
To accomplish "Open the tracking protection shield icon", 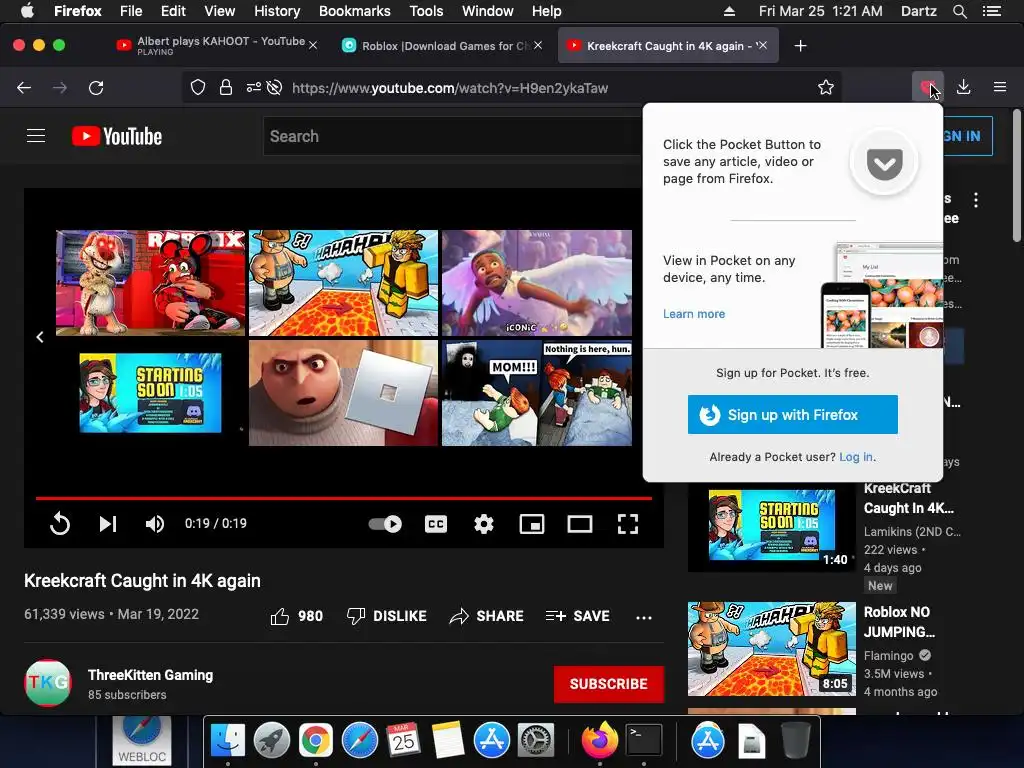I will click(198, 88).
